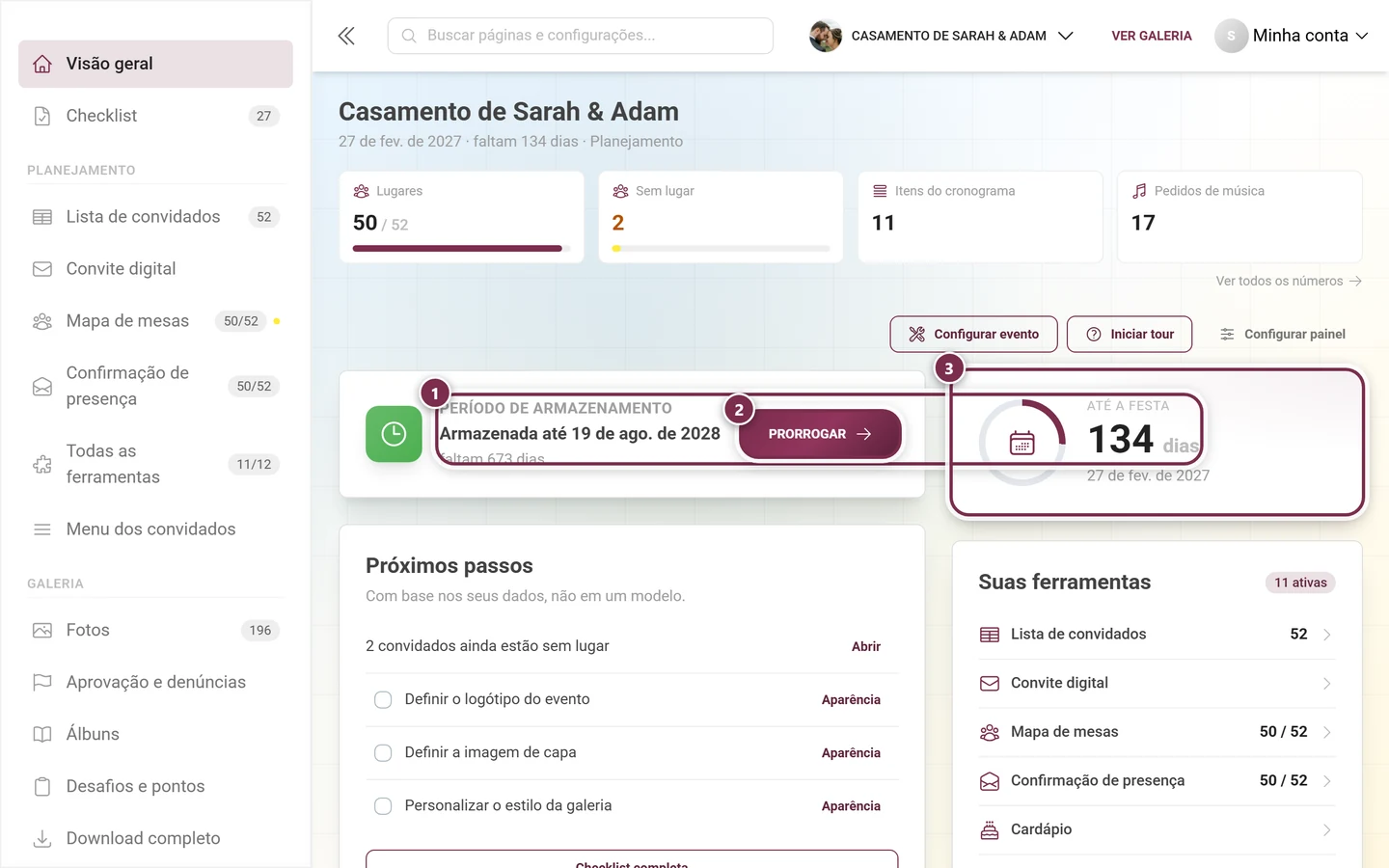Click Configurar painel option
Screen dimensions: 1389x868
[1282, 334]
